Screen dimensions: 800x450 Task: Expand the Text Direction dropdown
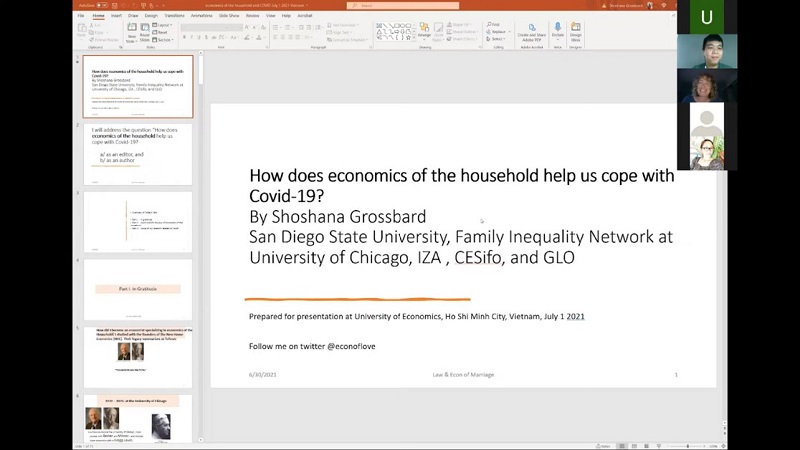tap(343, 25)
